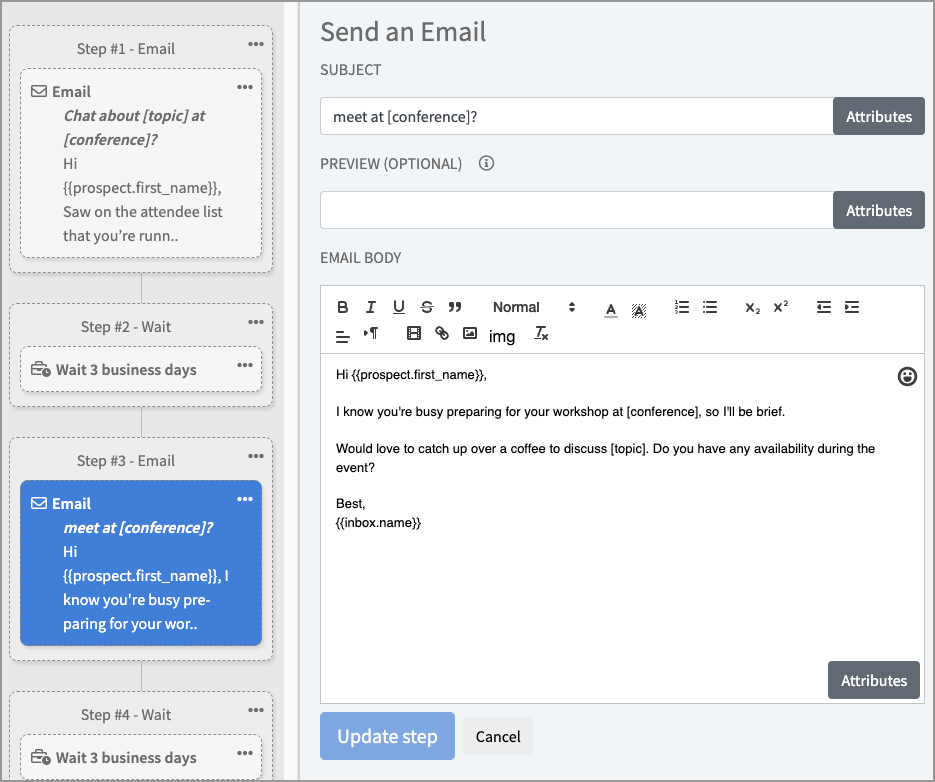Click the Update step button
The height and width of the screenshot is (782, 935).
(x=387, y=737)
